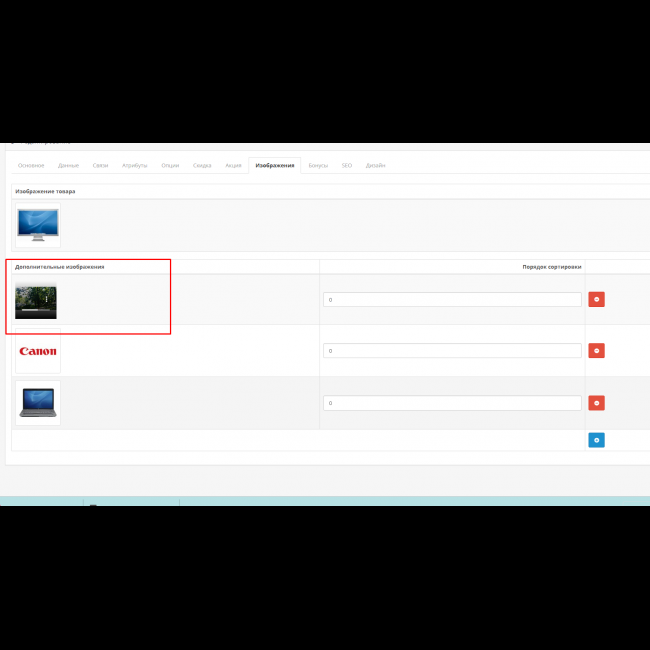The image size is (650, 650).
Task: Go to the Дизайн tab
Action: click(x=375, y=165)
